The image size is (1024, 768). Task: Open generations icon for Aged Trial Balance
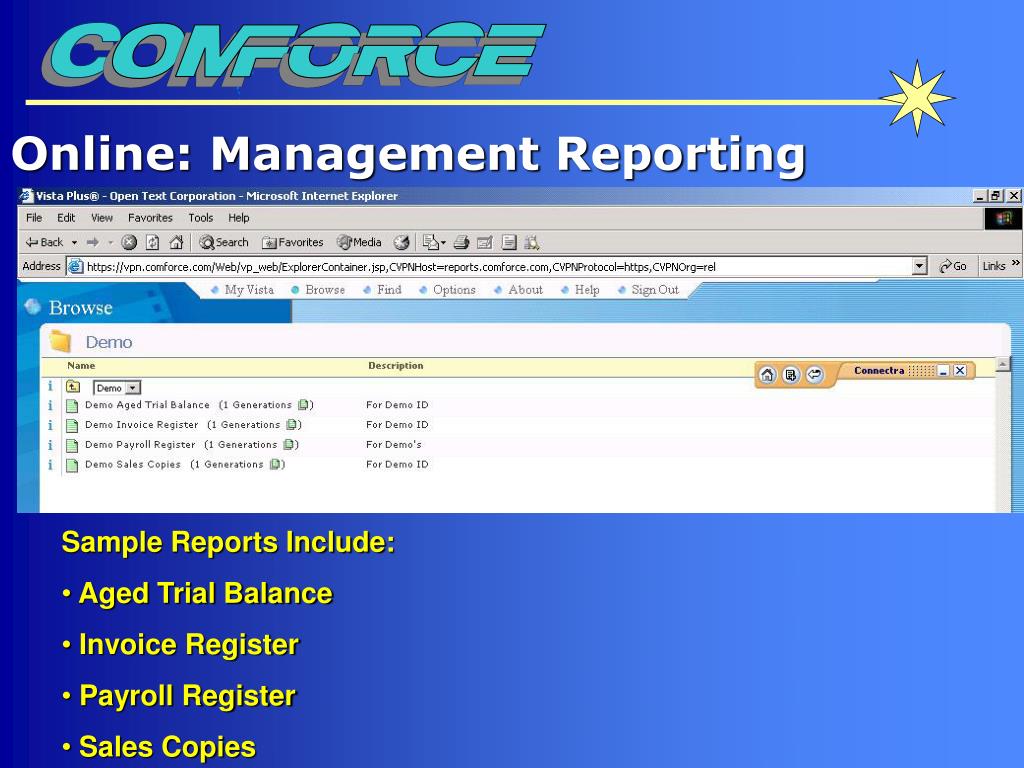coord(304,405)
